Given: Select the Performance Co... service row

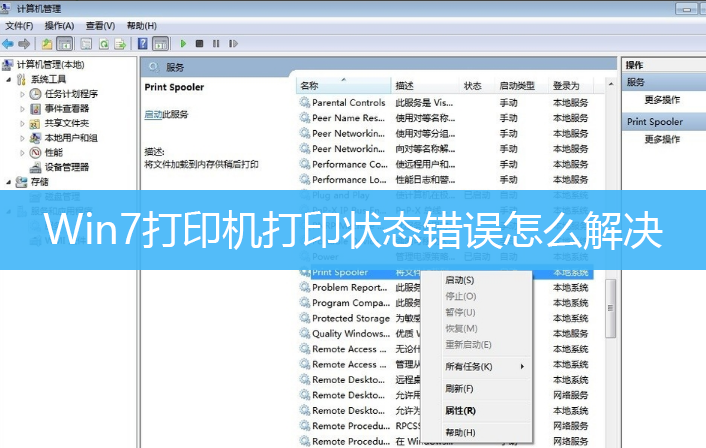Looking at the screenshot, I should [446, 164].
